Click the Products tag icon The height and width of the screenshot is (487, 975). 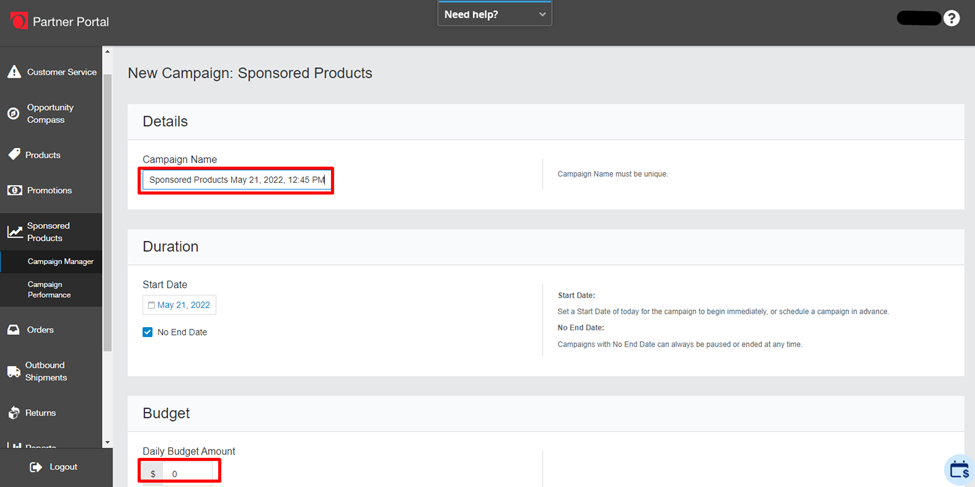(14, 155)
